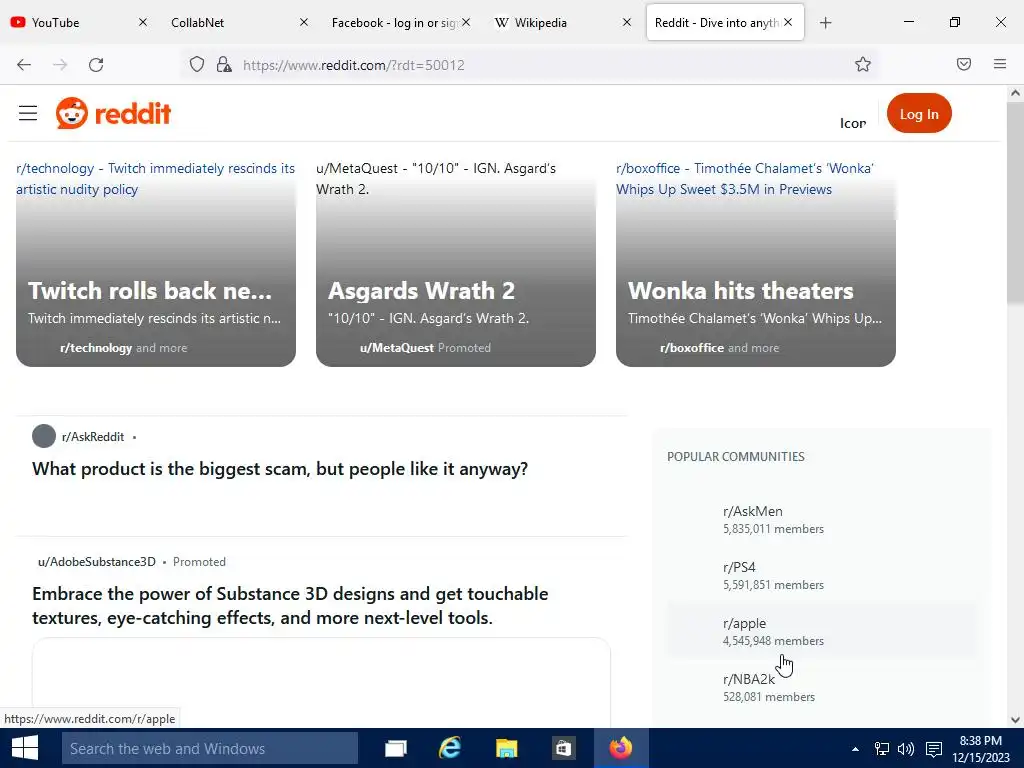Close the Wikipedia tab
The image size is (1024, 768).
(627, 22)
